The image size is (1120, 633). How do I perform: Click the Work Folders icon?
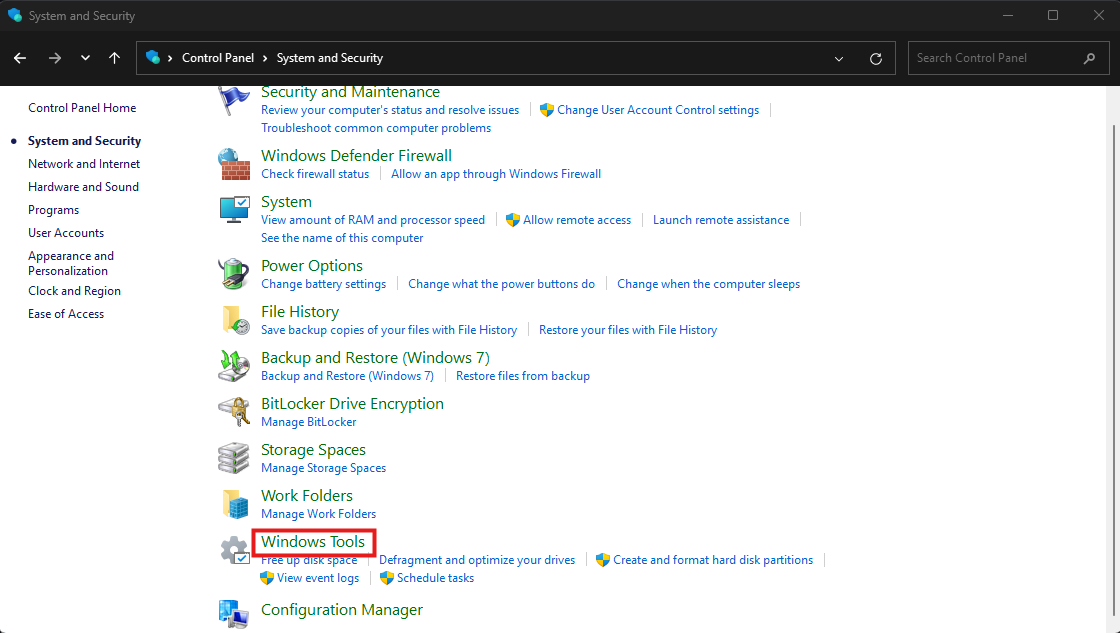coord(234,503)
